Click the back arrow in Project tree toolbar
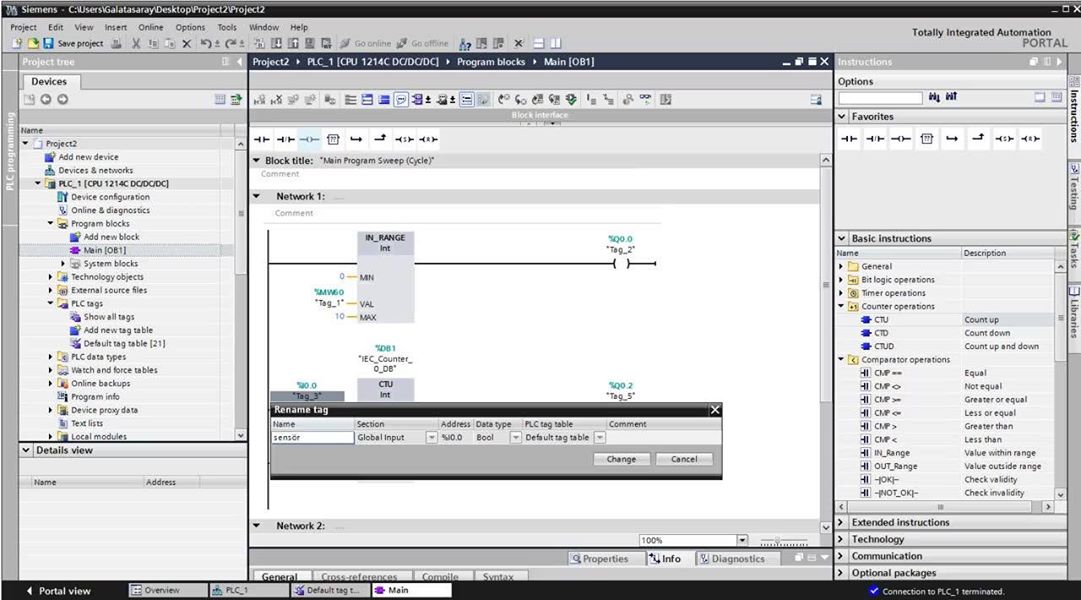This screenshot has height=600, width=1081. [x=46, y=99]
